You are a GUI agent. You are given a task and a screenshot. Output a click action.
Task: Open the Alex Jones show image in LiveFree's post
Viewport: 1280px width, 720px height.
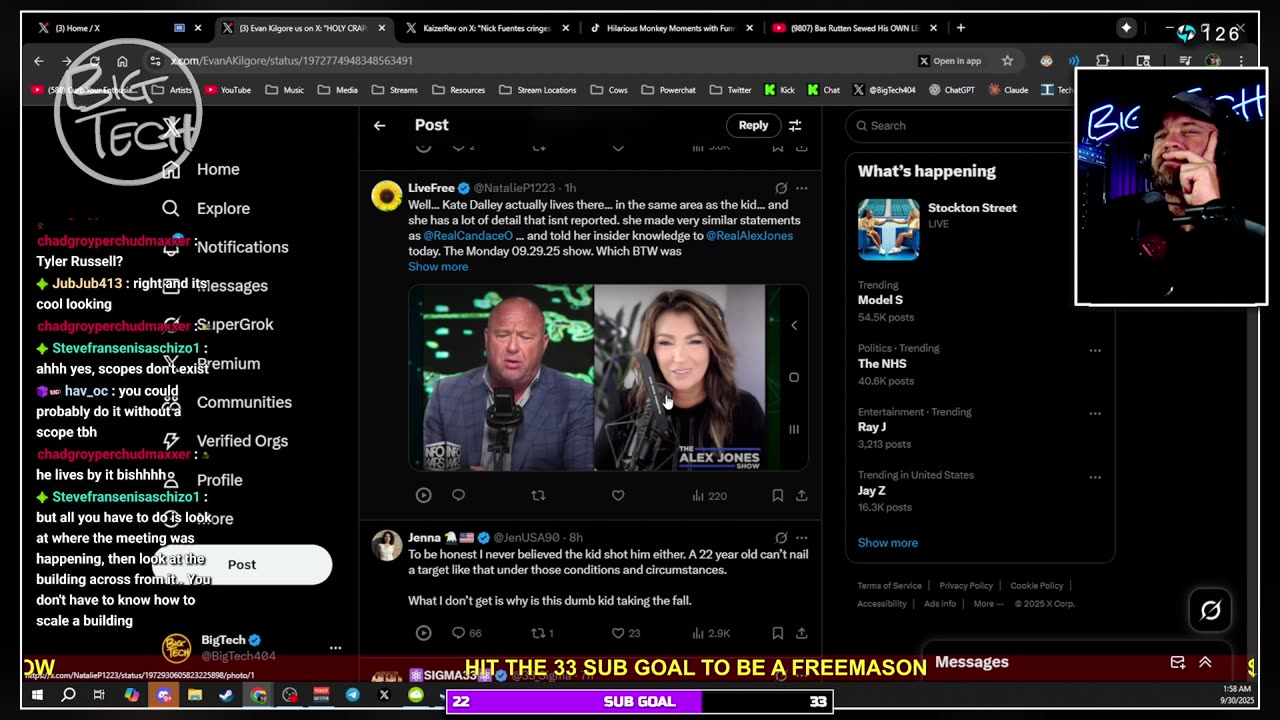(608, 378)
